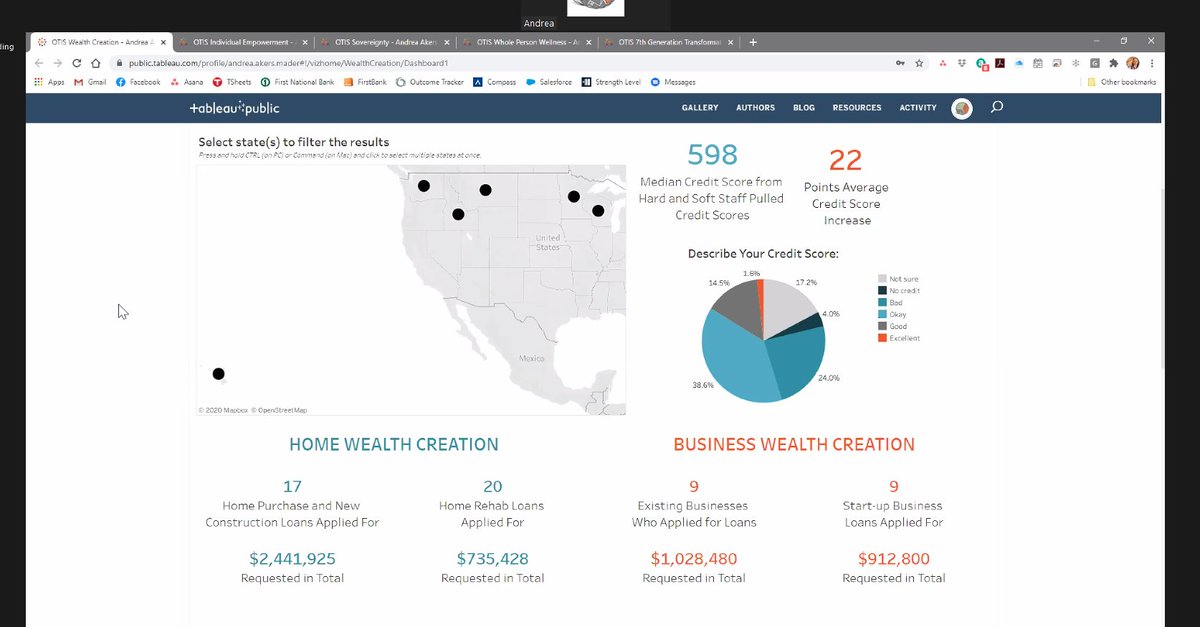Open RESOURCES in the Tableau navigation

[857, 108]
